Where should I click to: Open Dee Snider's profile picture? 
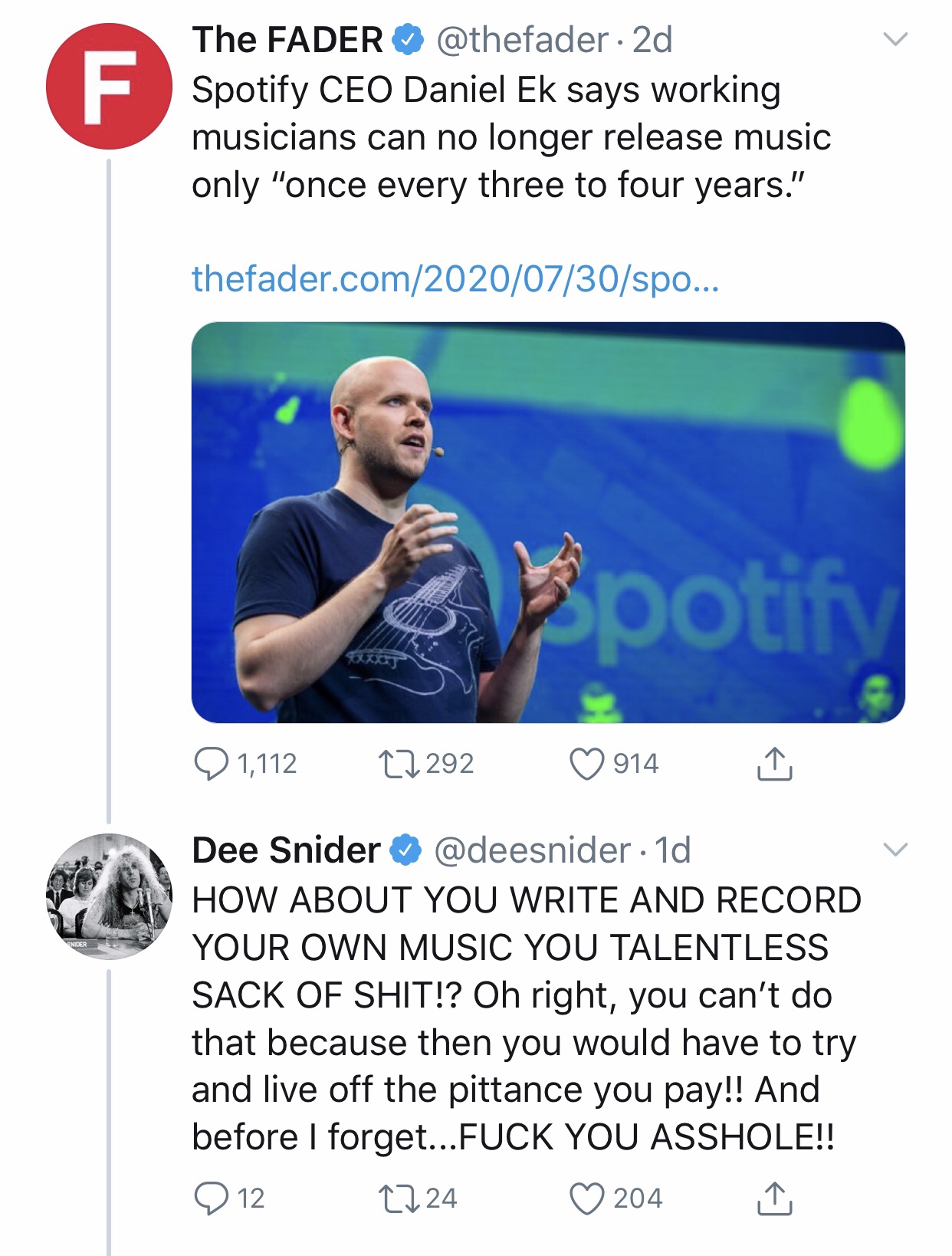click(x=109, y=896)
